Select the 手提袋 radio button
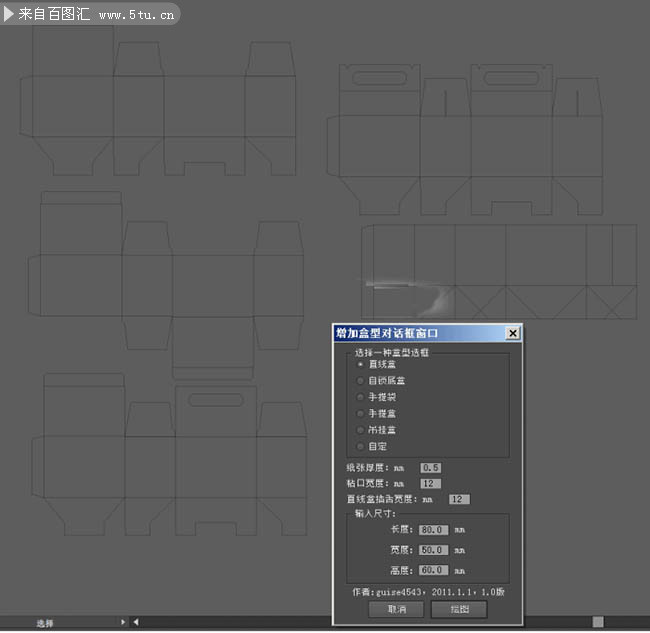Viewport: 650px width, 633px height. tap(360, 397)
